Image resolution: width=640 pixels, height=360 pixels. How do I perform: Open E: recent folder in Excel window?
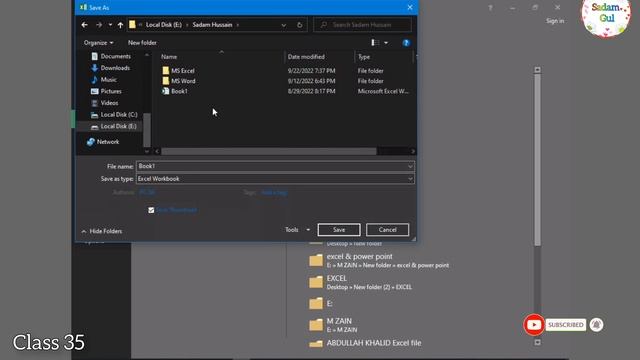pos(321,303)
